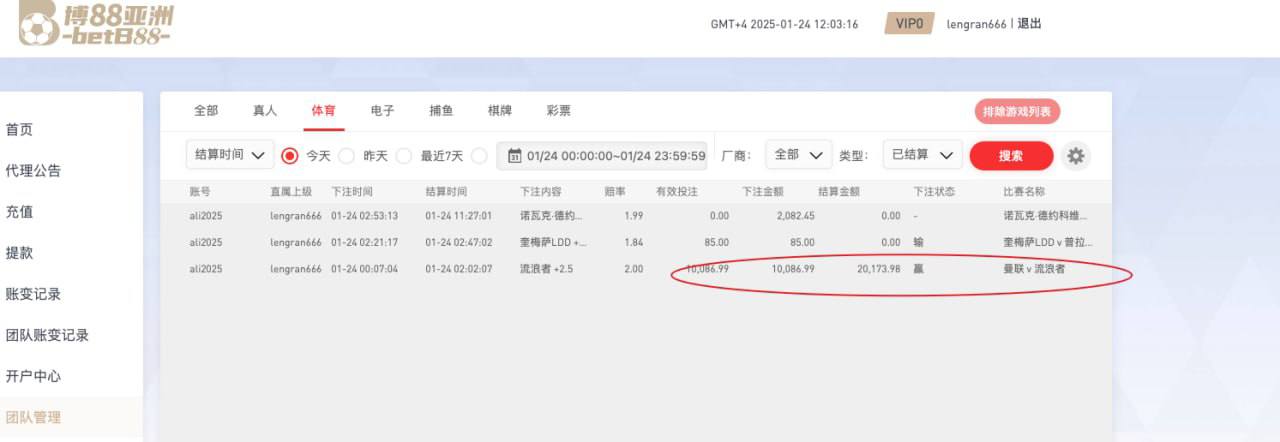The image size is (1280, 442).
Task: Click the 排除游戏列表 button
Action: point(1017,112)
